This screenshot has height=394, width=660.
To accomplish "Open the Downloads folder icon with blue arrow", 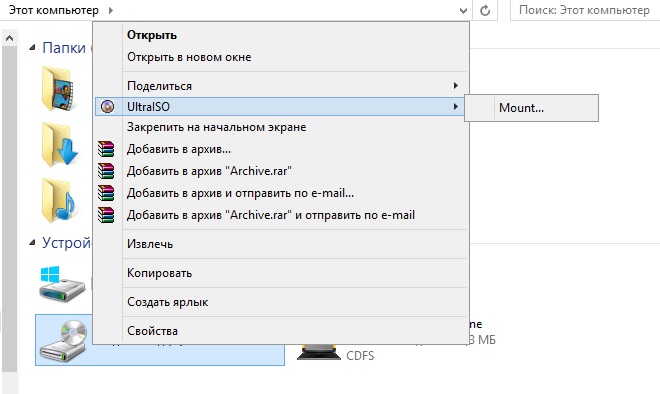I will [x=60, y=144].
